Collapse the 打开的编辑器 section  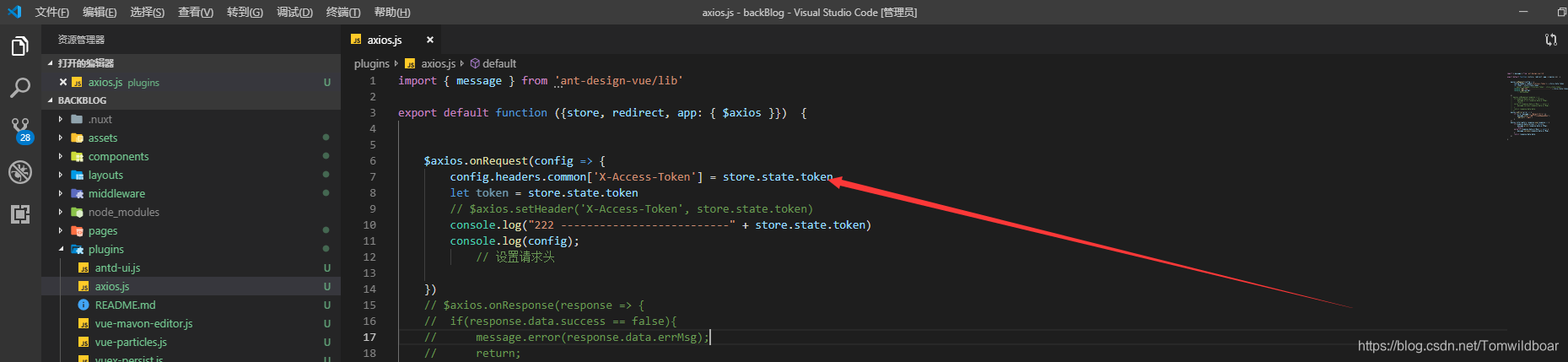(191, 63)
